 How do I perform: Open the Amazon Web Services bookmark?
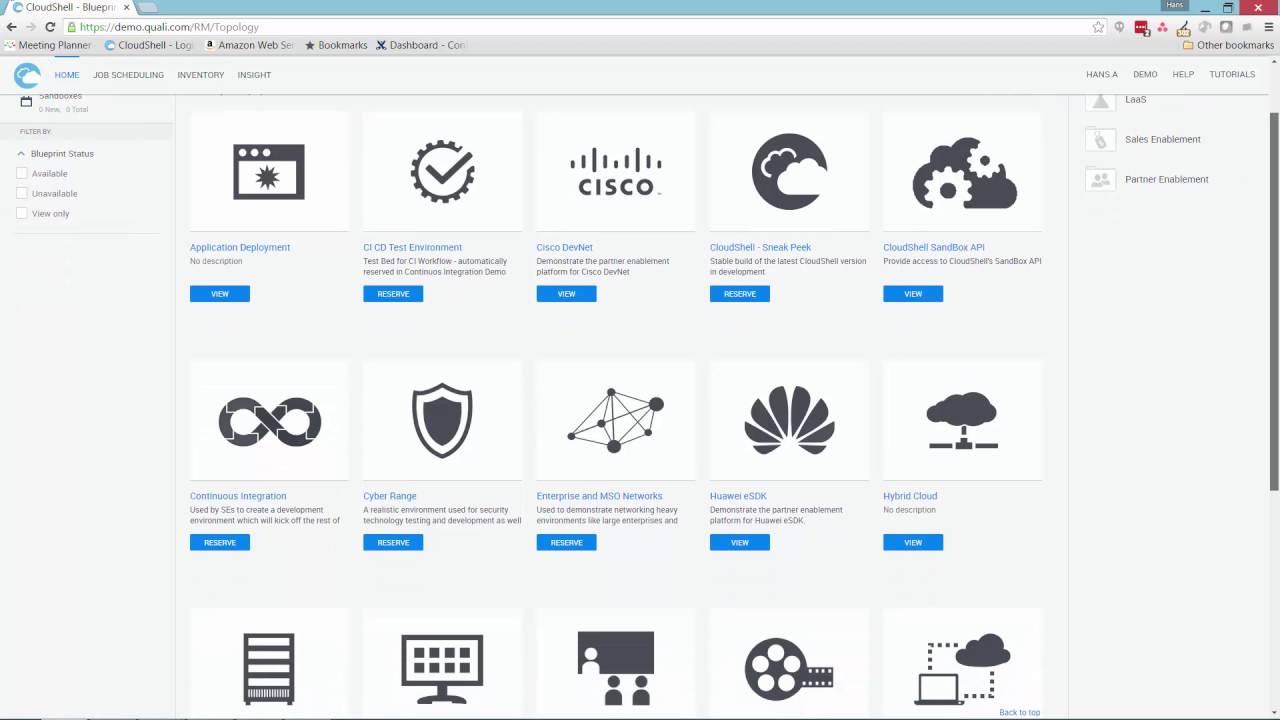(x=249, y=45)
